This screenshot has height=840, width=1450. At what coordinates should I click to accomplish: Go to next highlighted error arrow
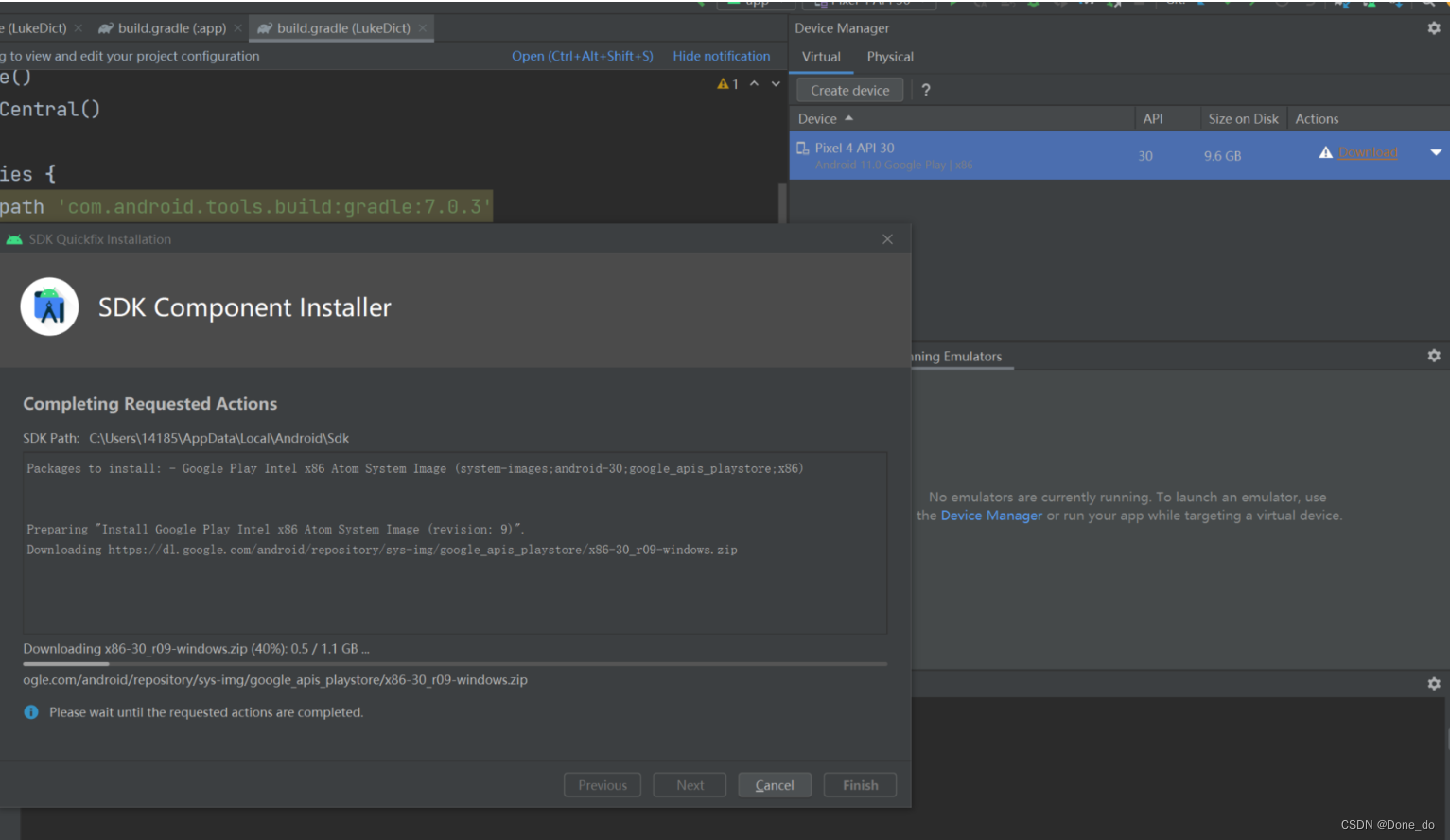[x=776, y=84]
